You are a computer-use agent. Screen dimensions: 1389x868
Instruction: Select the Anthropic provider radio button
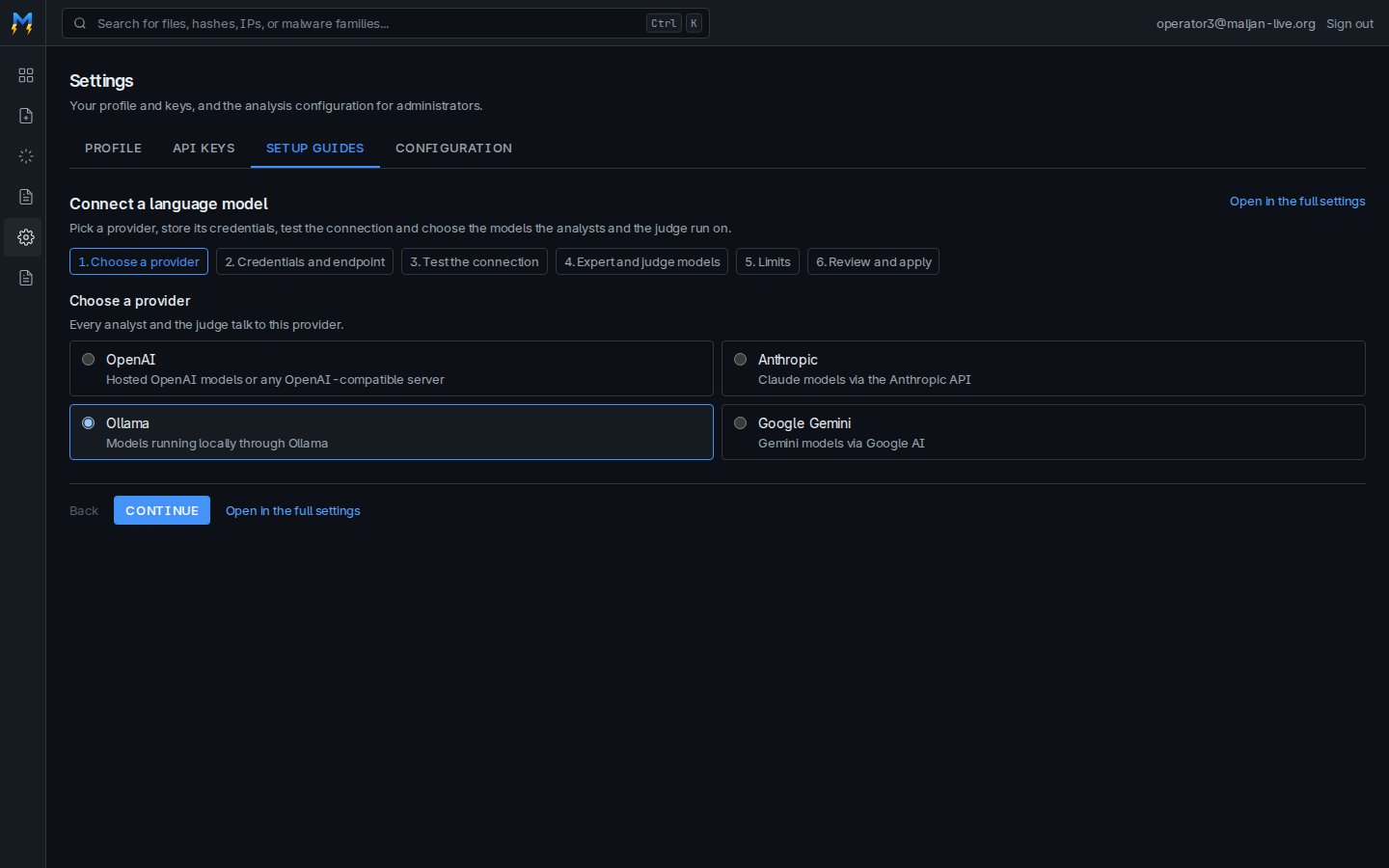[741, 360]
